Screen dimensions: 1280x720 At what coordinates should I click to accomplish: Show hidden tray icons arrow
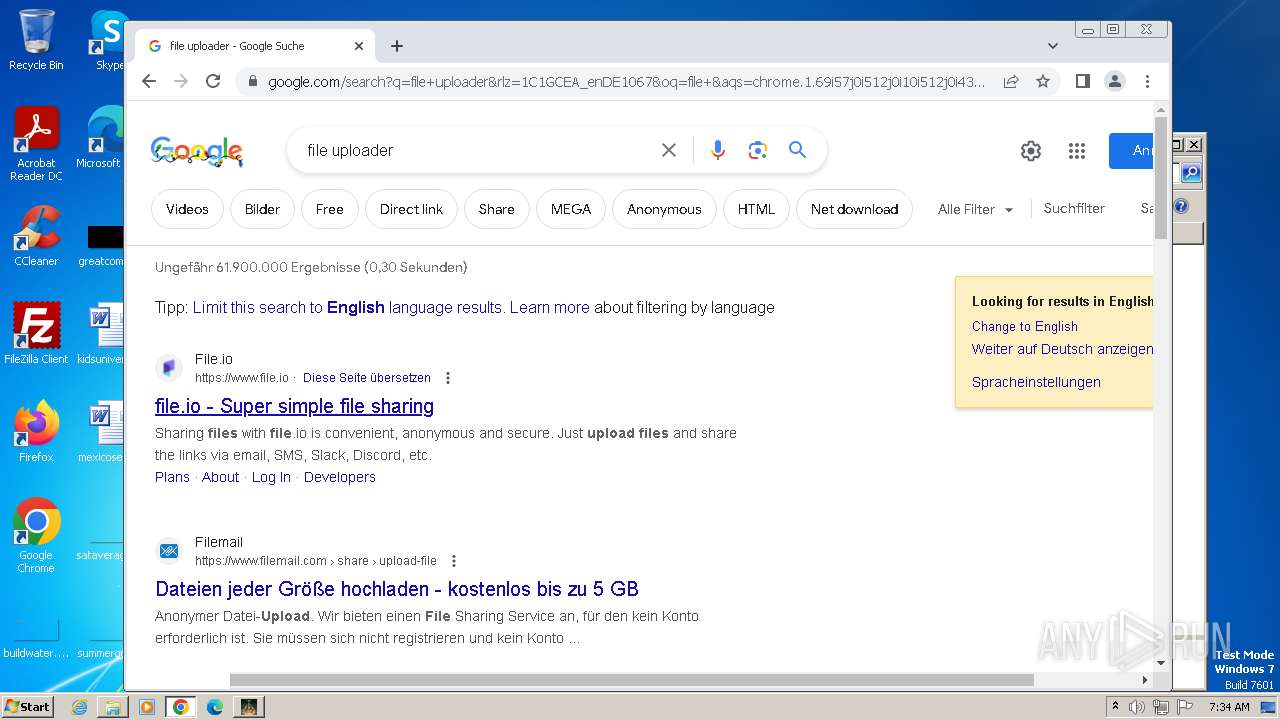tap(1115, 706)
